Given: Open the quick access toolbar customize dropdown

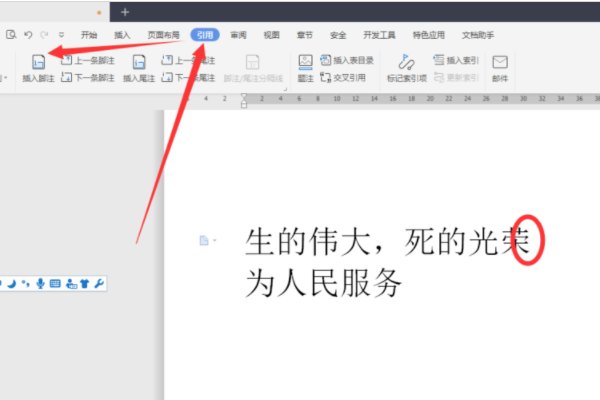Looking at the screenshot, I should point(61,35).
